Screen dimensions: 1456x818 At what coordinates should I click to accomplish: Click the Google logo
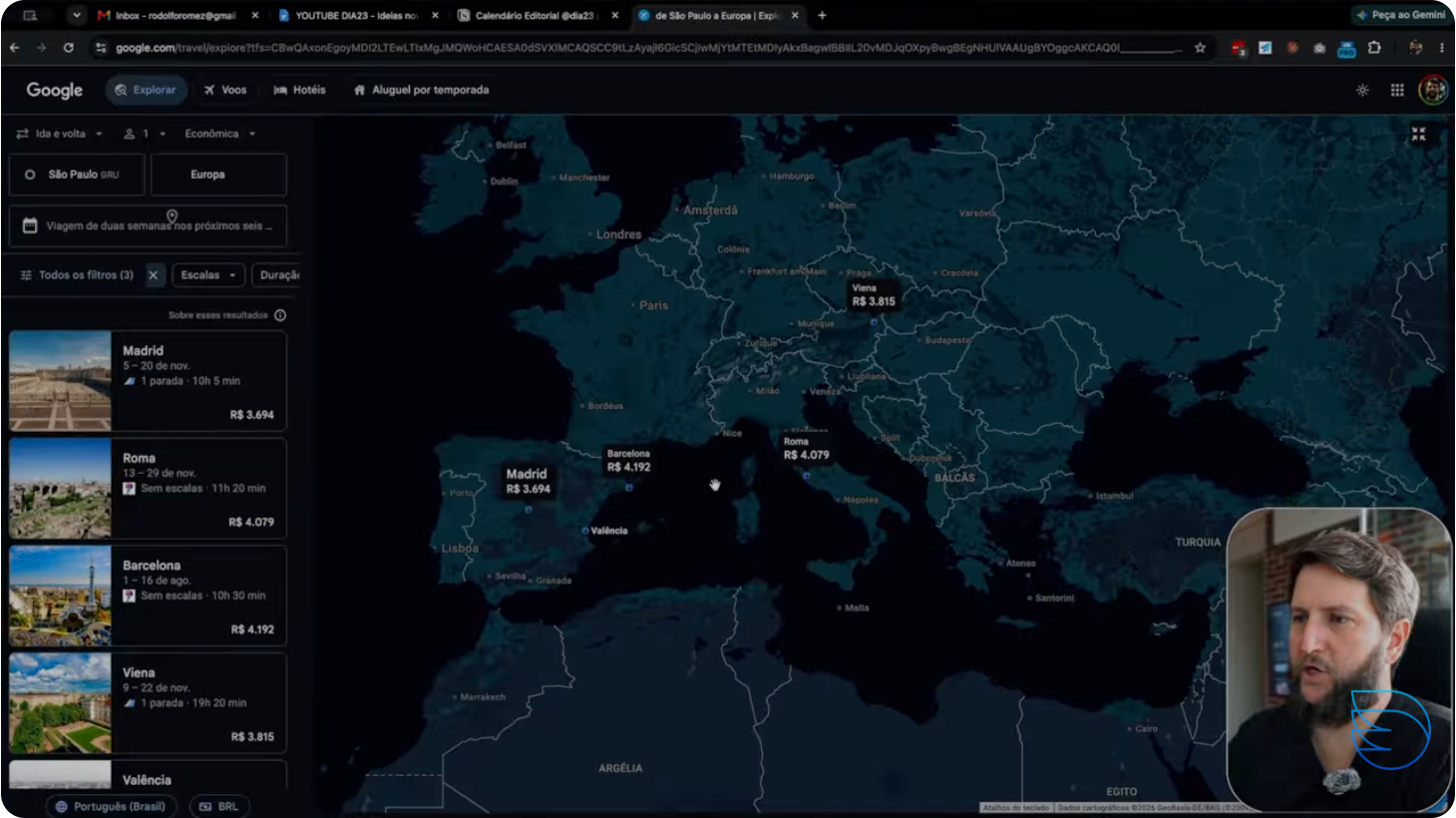tap(55, 90)
